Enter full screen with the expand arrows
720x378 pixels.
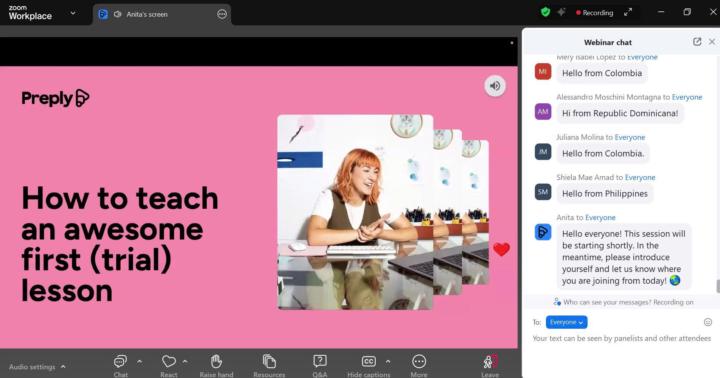pos(628,13)
